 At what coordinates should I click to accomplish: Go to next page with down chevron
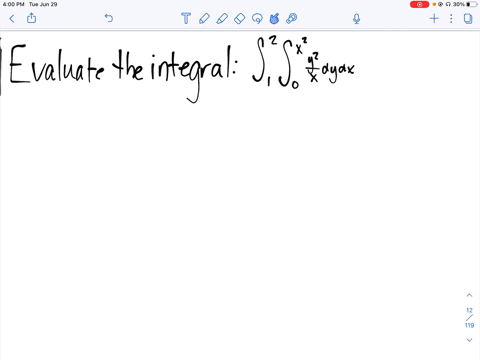(x=469, y=340)
